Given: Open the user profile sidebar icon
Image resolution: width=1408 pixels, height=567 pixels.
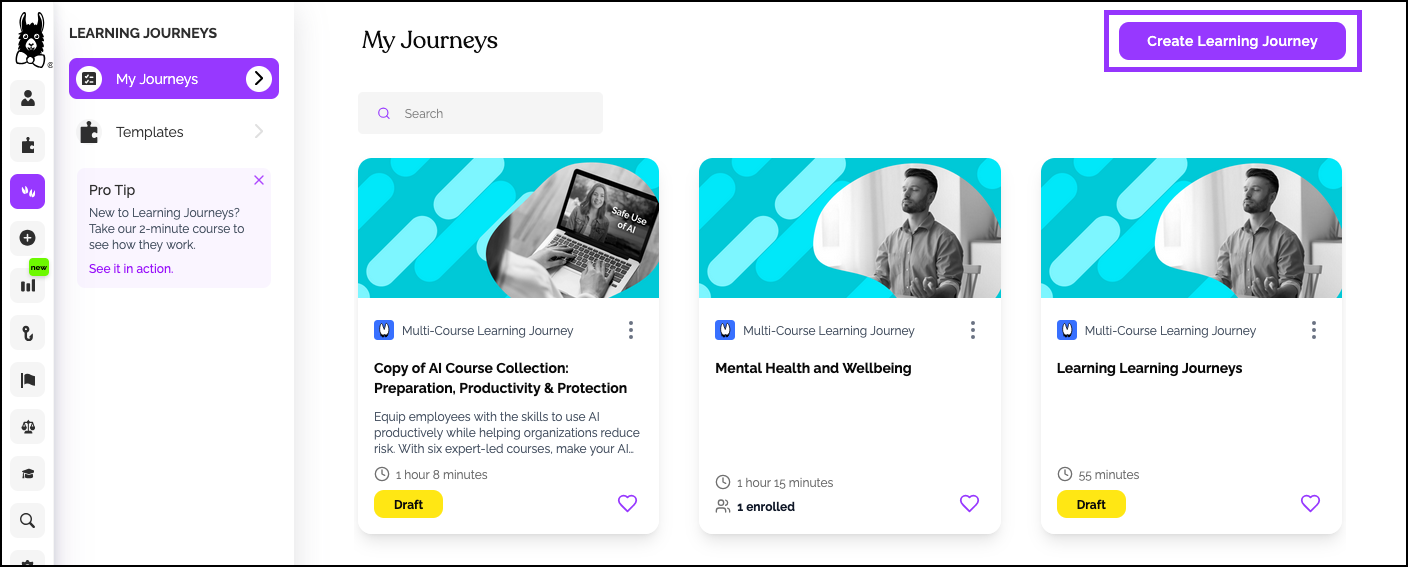Looking at the screenshot, I should (28, 98).
